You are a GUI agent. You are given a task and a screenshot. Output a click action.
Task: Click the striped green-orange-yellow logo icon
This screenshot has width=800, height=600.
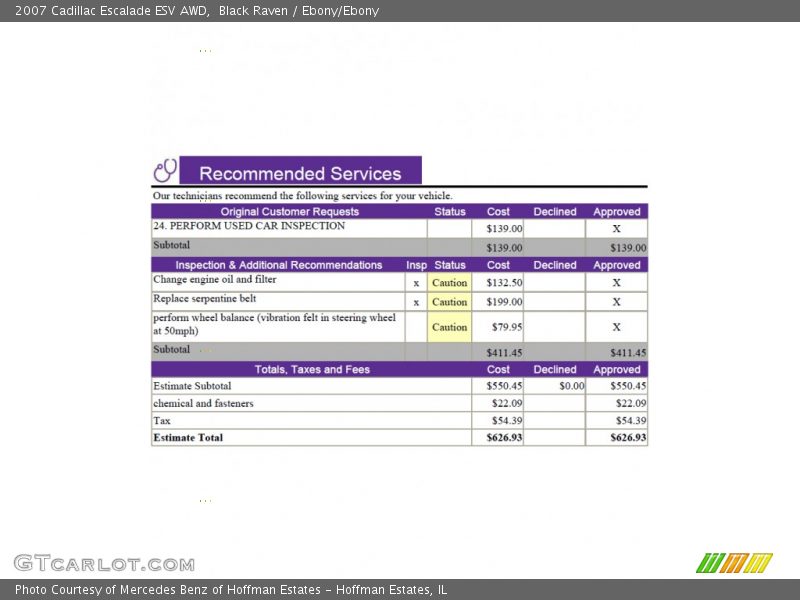[734, 563]
